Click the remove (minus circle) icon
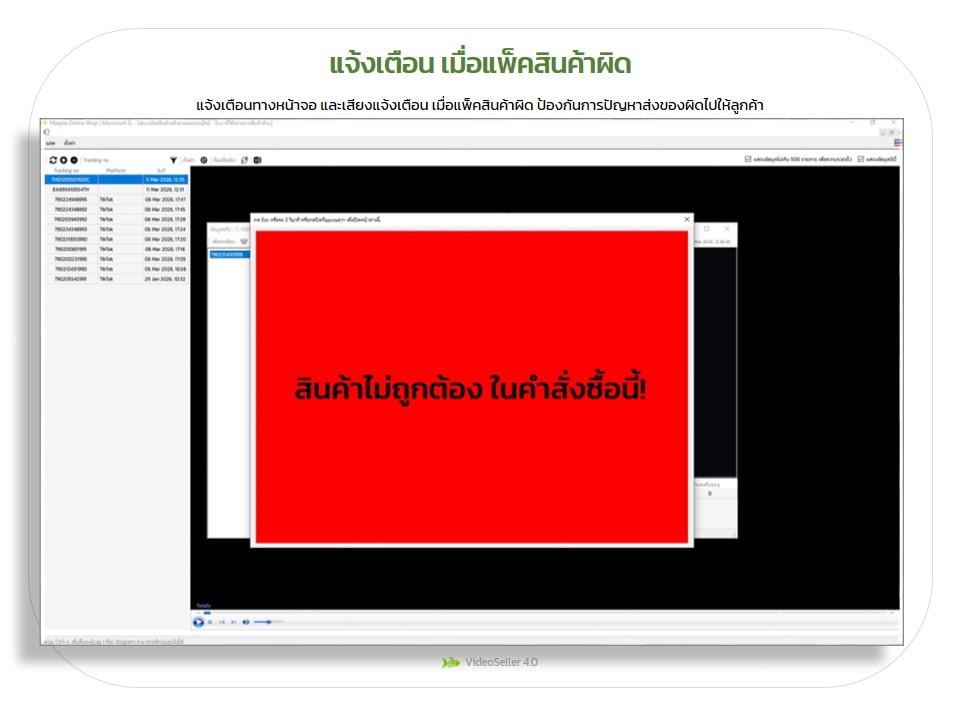Image resolution: width=960 pixels, height=720 pixels. pos(74,160)
